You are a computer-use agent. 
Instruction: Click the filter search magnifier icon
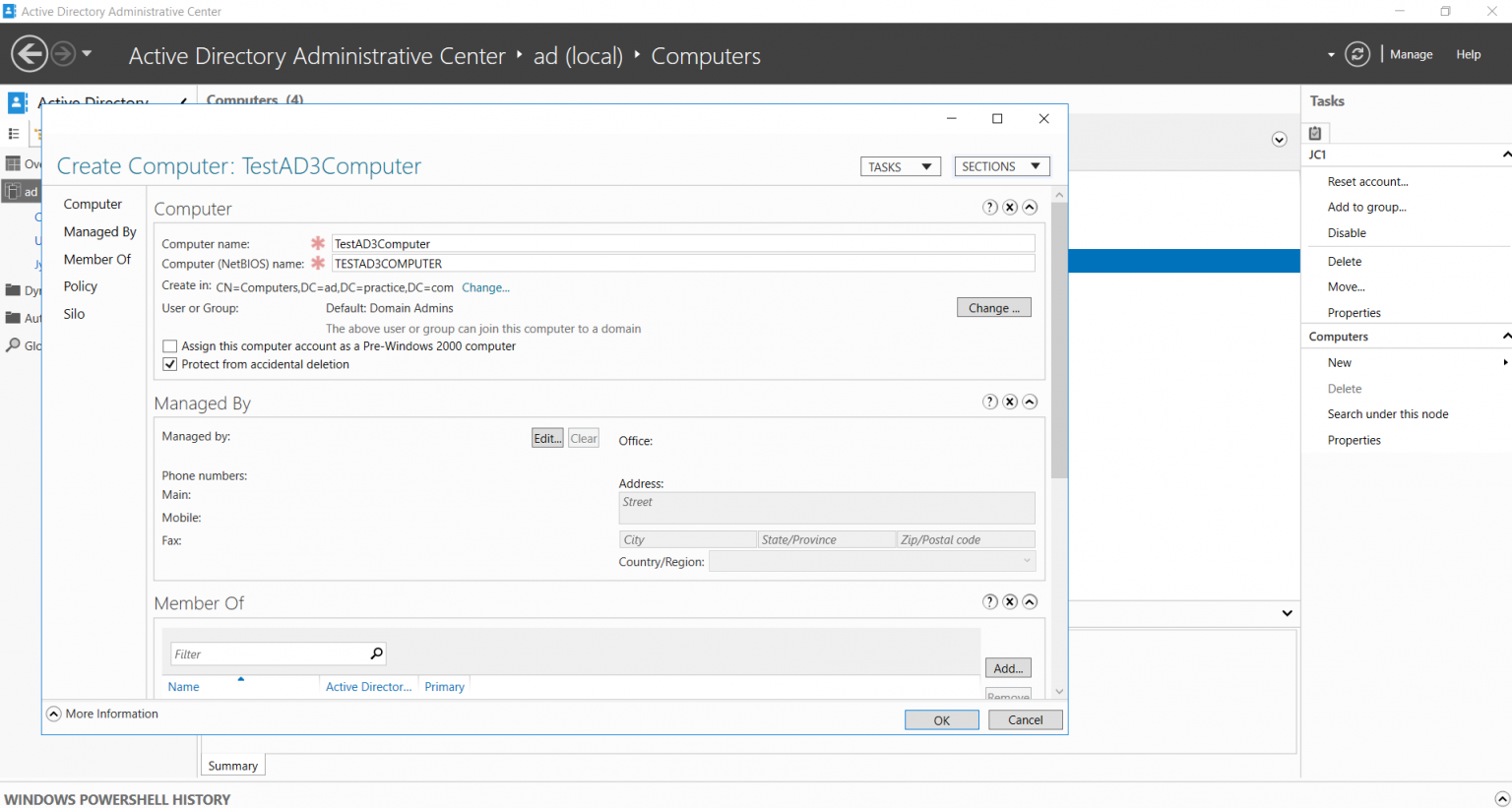376,653
